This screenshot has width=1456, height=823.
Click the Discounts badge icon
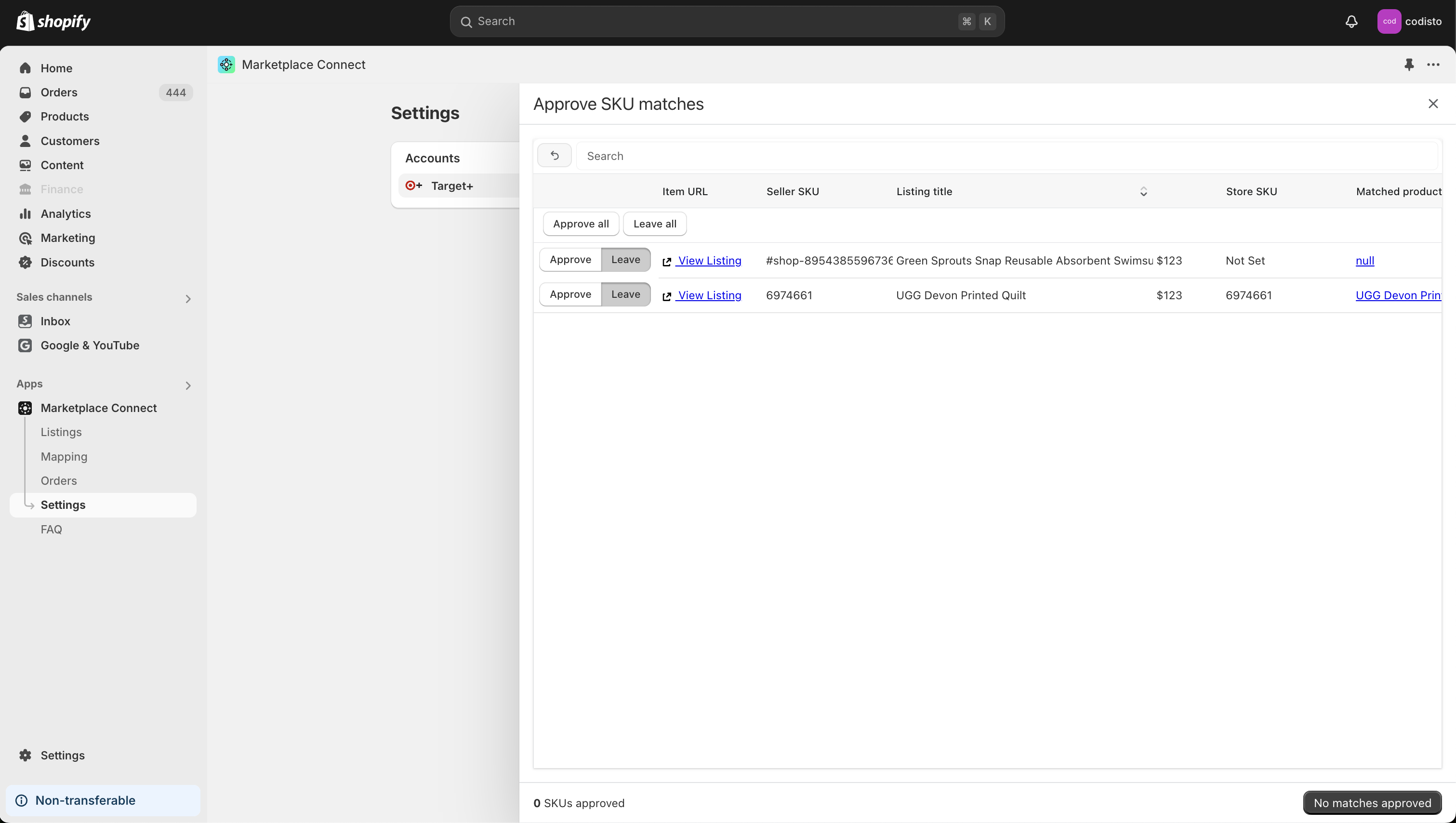coord(25,262)
